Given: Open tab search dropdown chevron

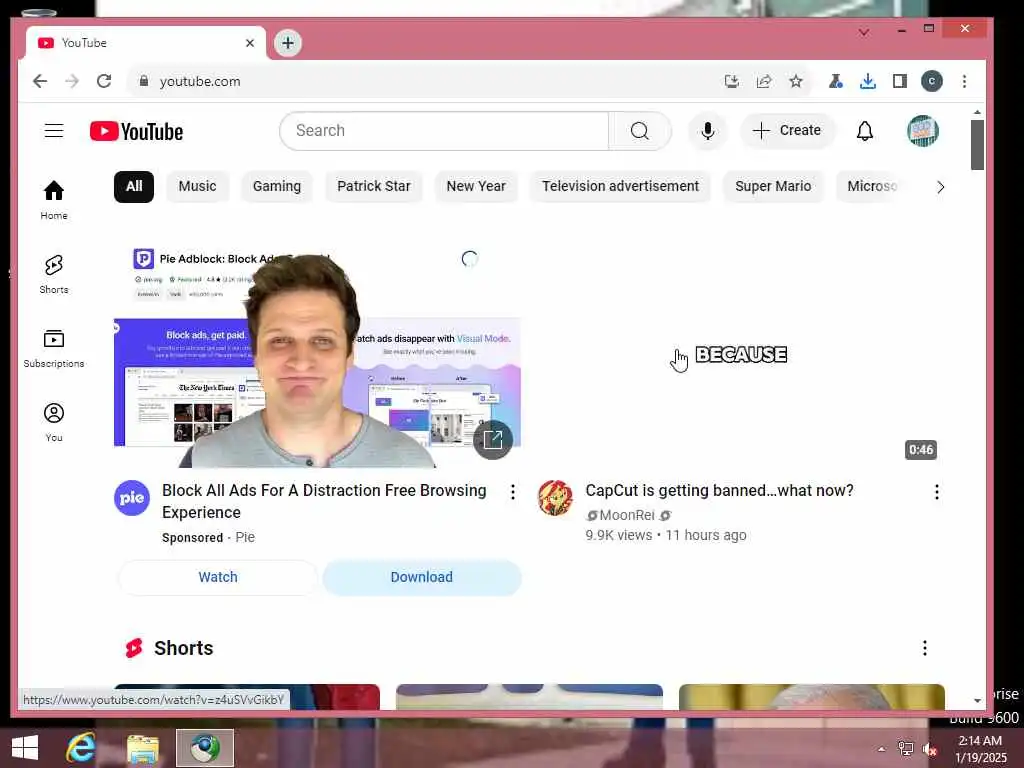Looking at the screenshot, I should click(x=864, y=32).
